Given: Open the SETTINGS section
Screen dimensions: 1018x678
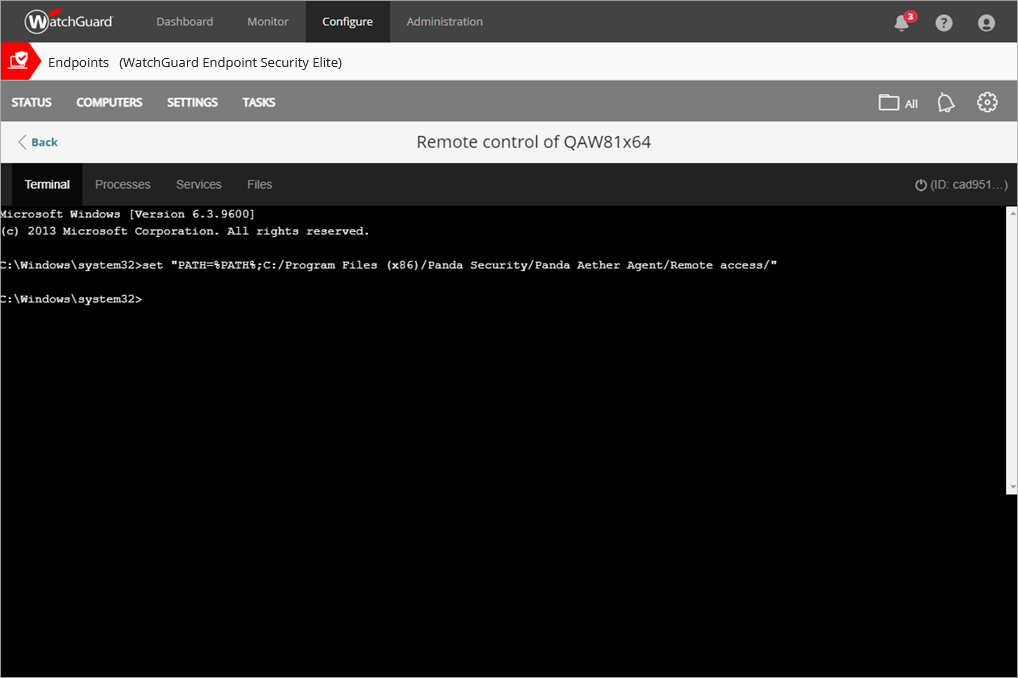Looking at the screenshot, I should point(192,102).
